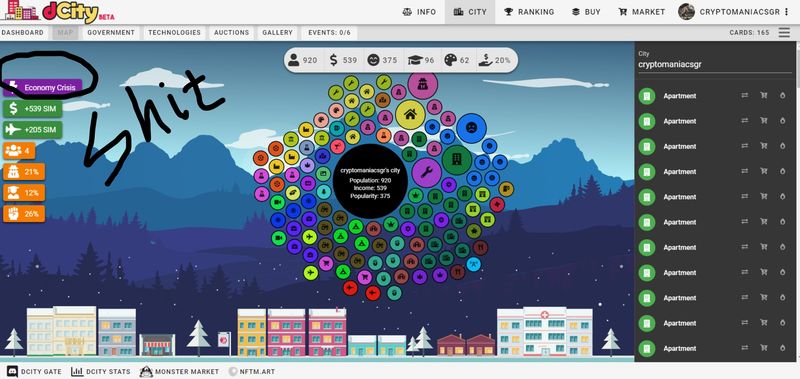Screen dimensions: 800x379
Task: Click the Events: 0/6 tab
Action: click(x=329, y=33)
